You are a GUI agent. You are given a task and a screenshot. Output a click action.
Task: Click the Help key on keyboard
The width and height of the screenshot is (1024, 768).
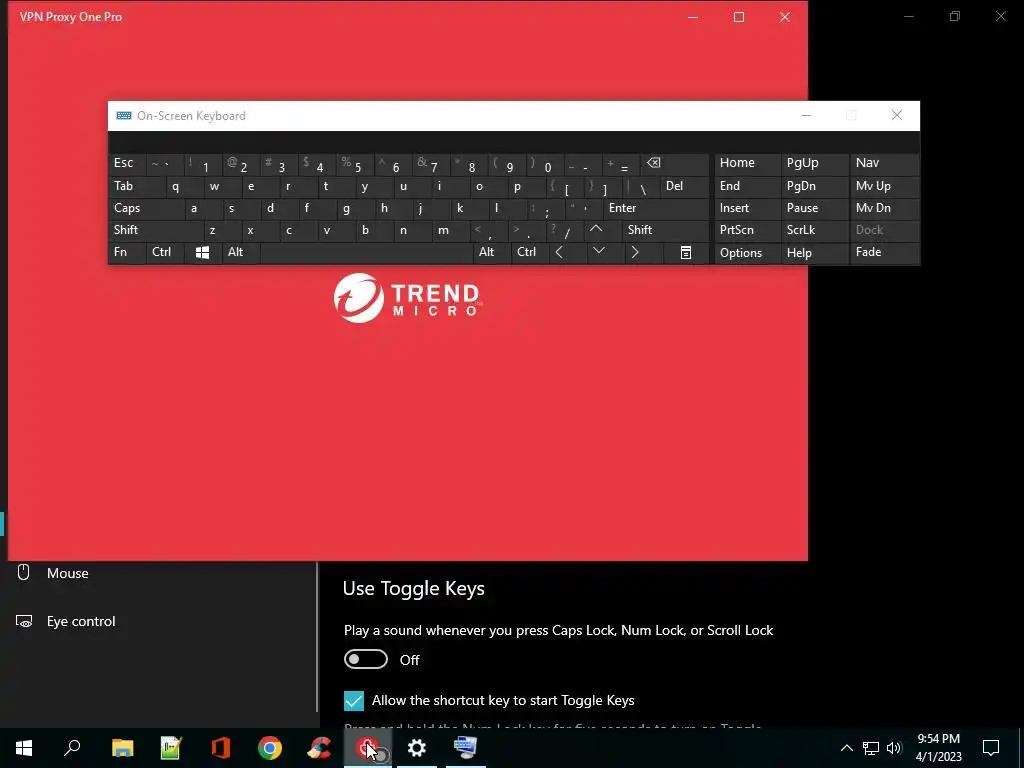click(814, 253)
